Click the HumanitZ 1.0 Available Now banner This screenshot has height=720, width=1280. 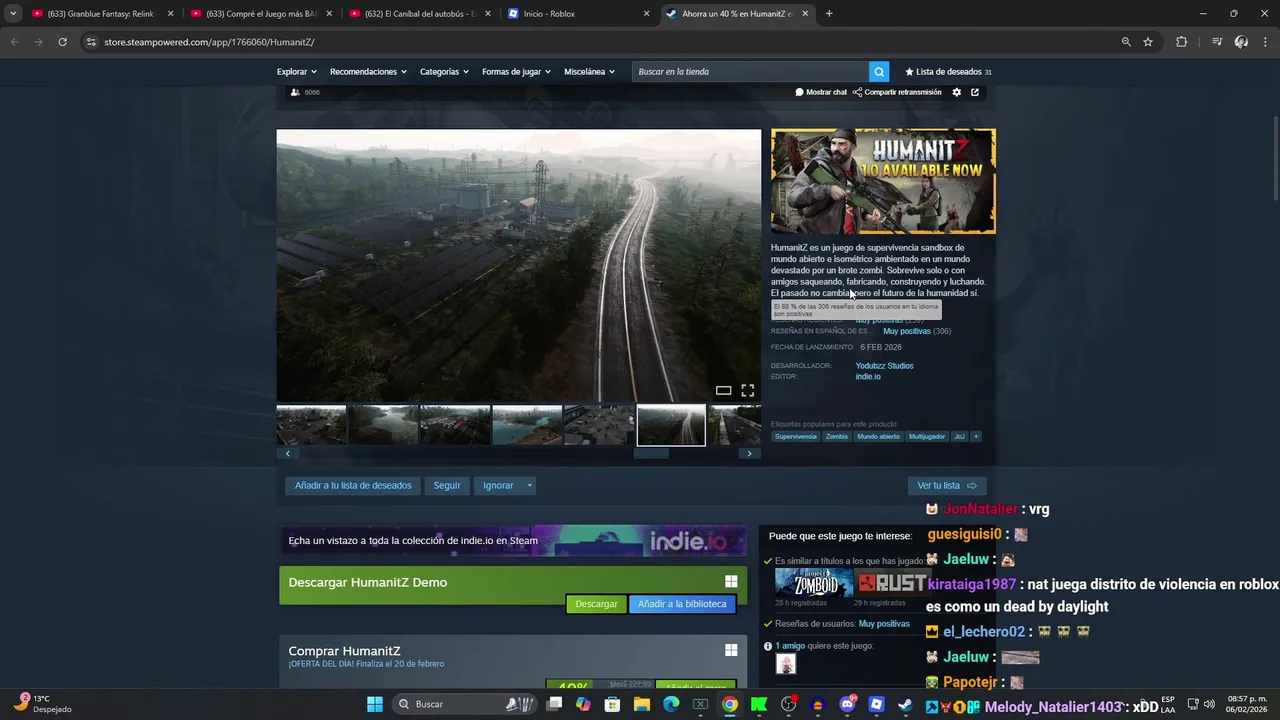883,181
